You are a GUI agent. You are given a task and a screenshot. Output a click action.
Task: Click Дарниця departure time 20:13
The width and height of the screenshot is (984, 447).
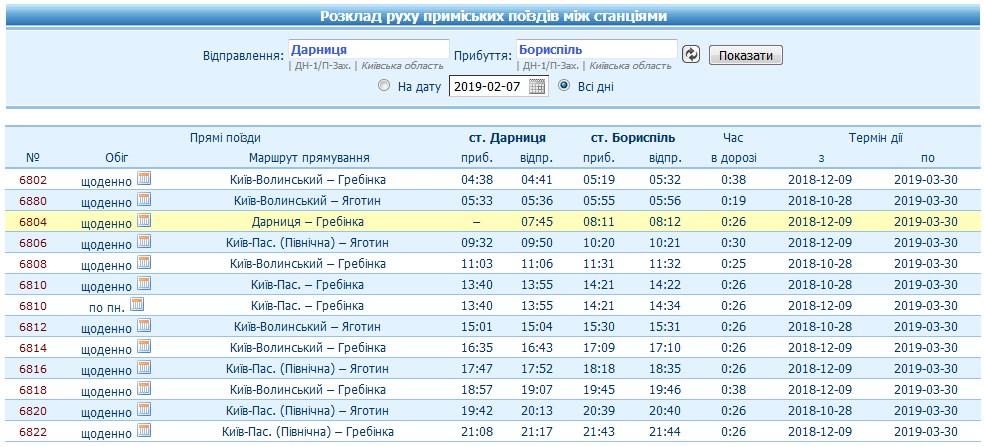pos(537,411)
